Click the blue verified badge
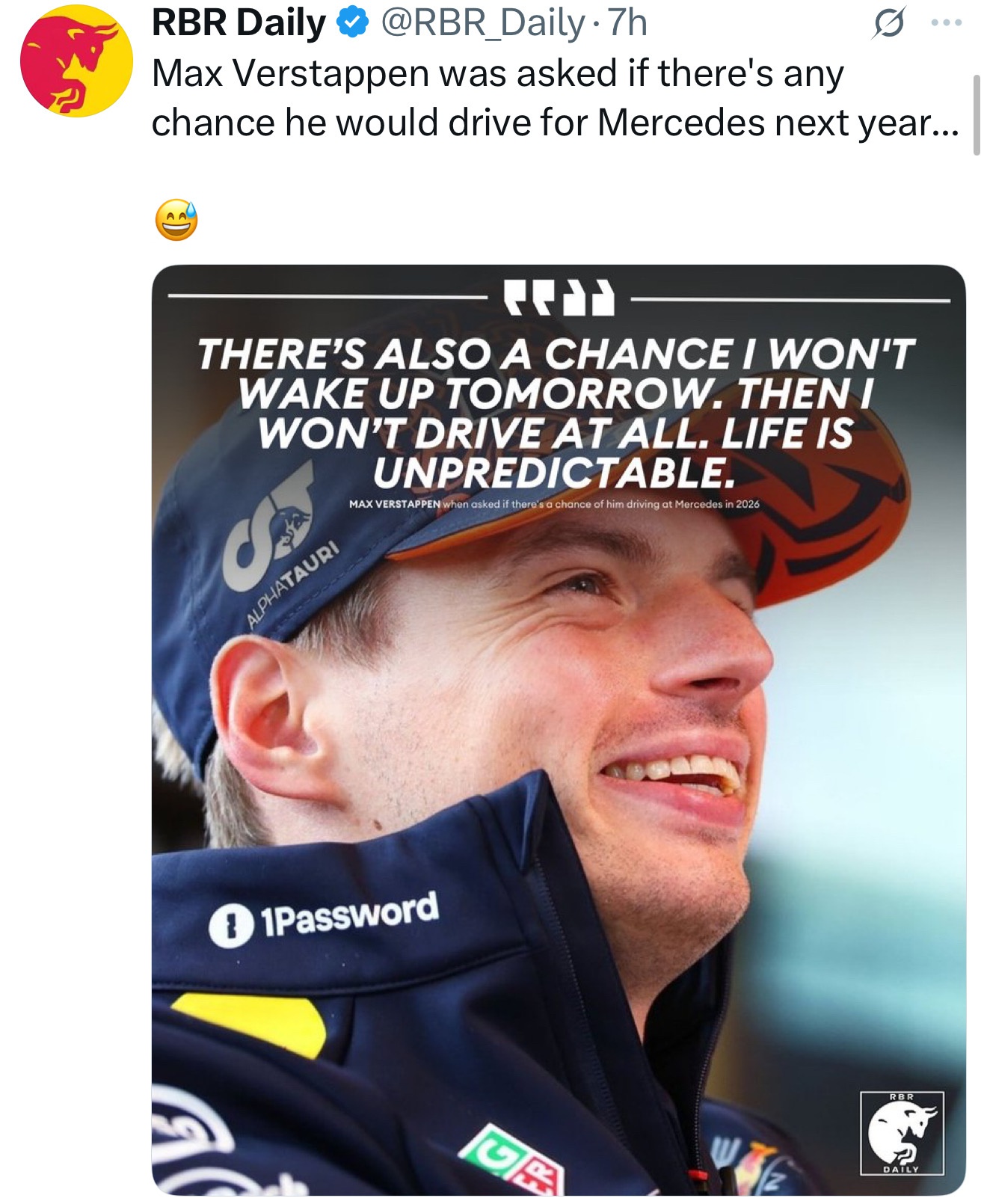This screenshot has width=987, height=1204. tap(353, 23)
